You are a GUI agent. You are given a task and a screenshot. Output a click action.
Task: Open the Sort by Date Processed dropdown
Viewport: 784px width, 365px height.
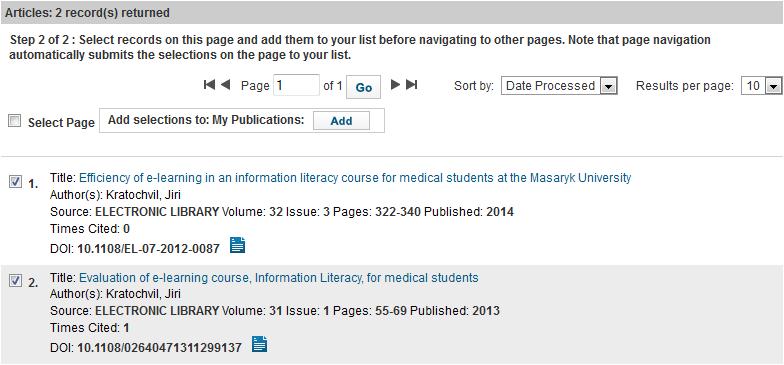tap(559, 86)
